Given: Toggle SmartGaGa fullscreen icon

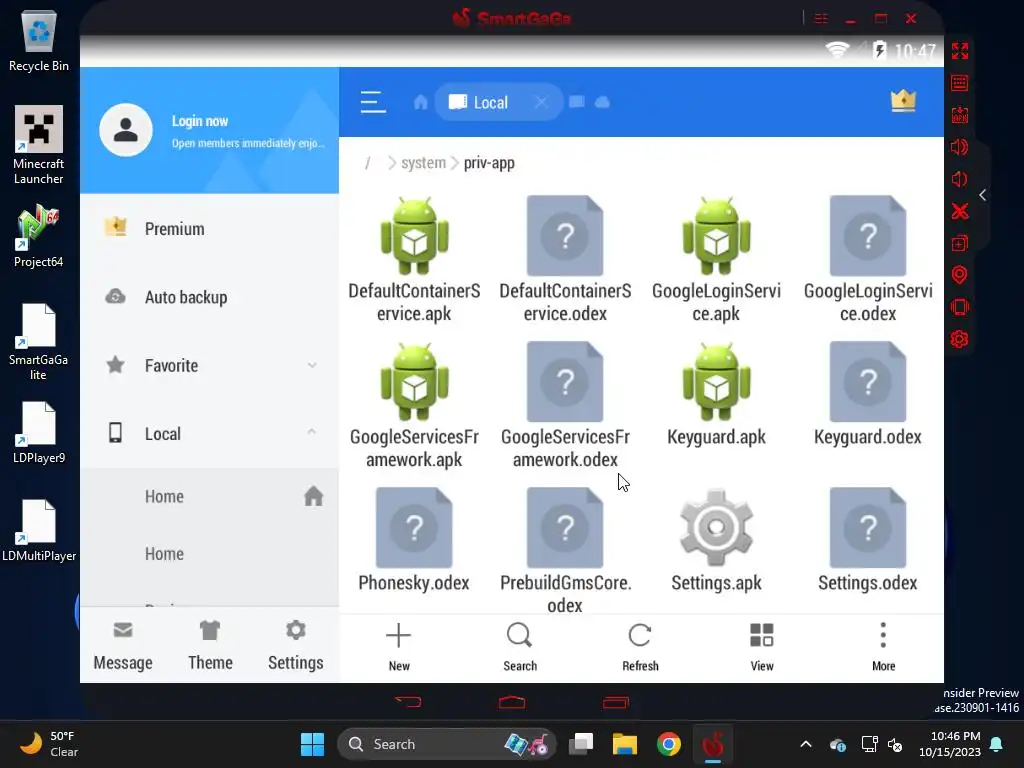Looking at the screenshot, I should tap(959, 51).
